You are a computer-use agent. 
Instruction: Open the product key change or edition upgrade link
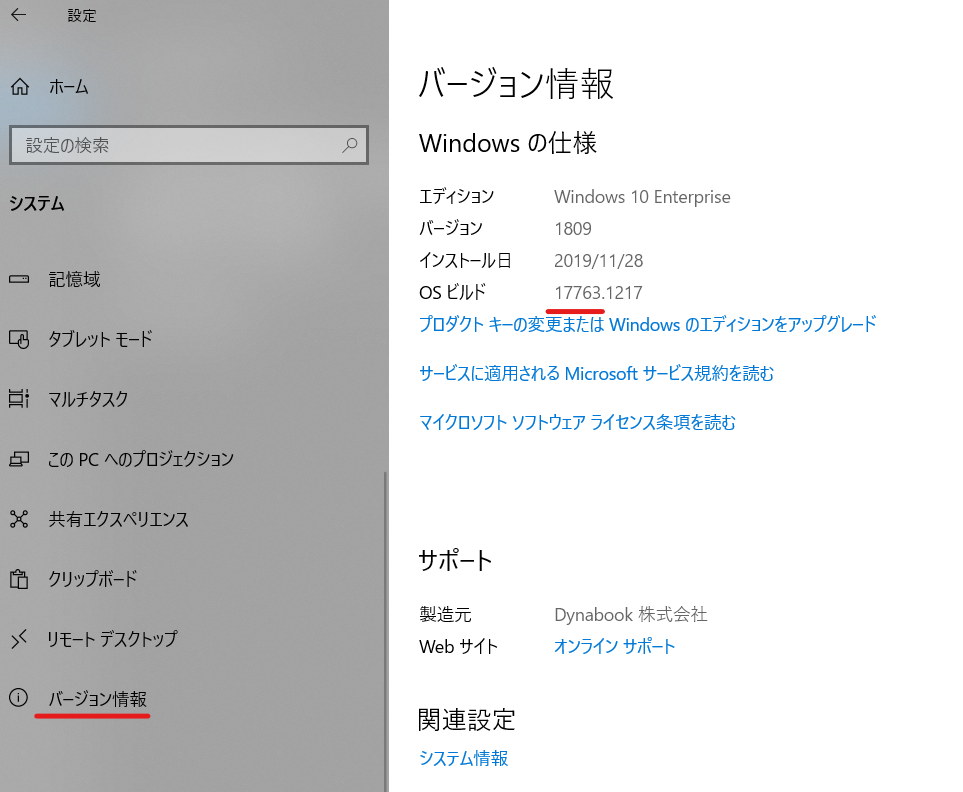coord(647,324)
